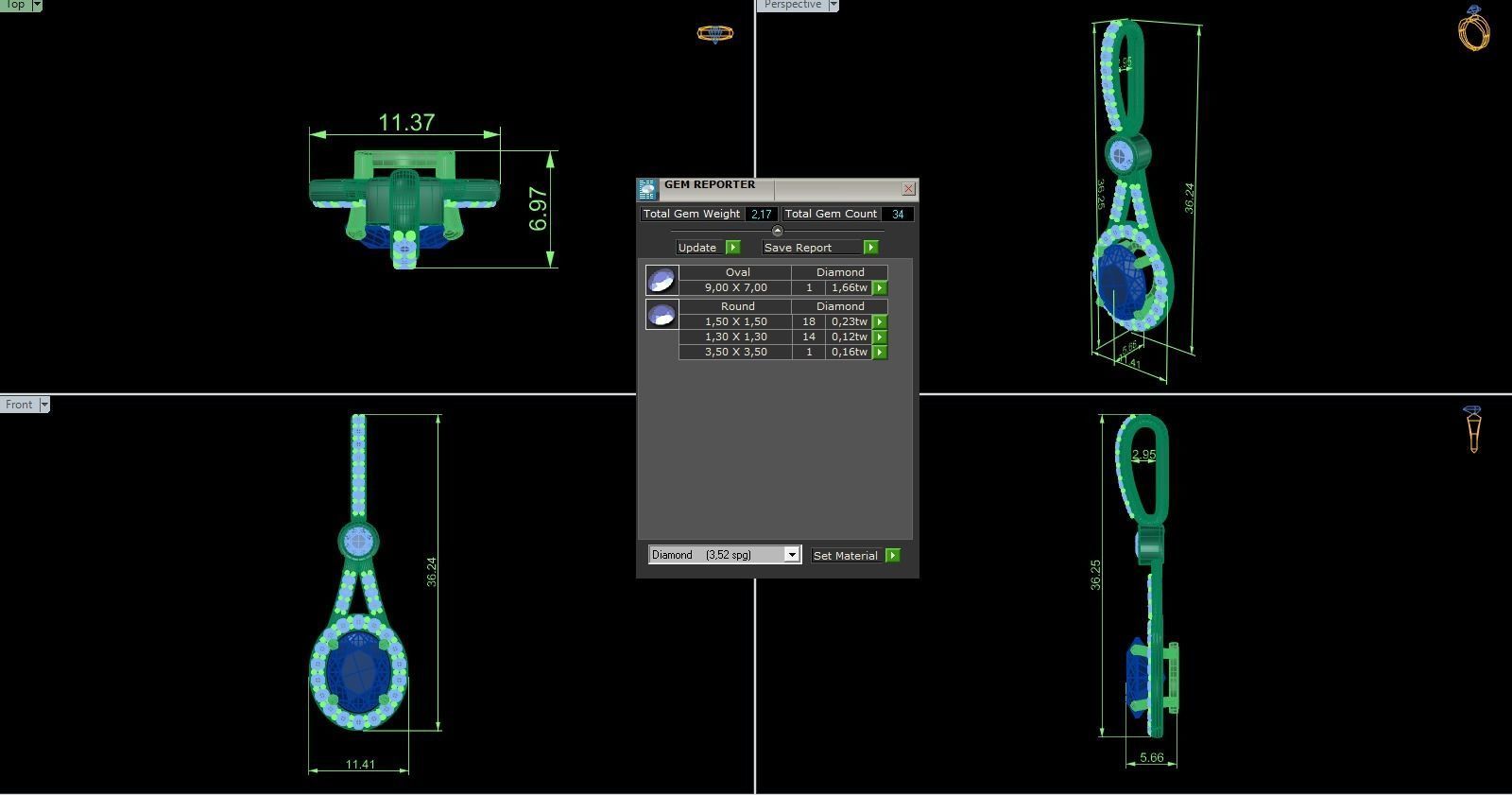Image resolution: width=1512 pixels, height=795 pixels.
Task: Close the Gem Reporter window
Action: click(908, 189)
